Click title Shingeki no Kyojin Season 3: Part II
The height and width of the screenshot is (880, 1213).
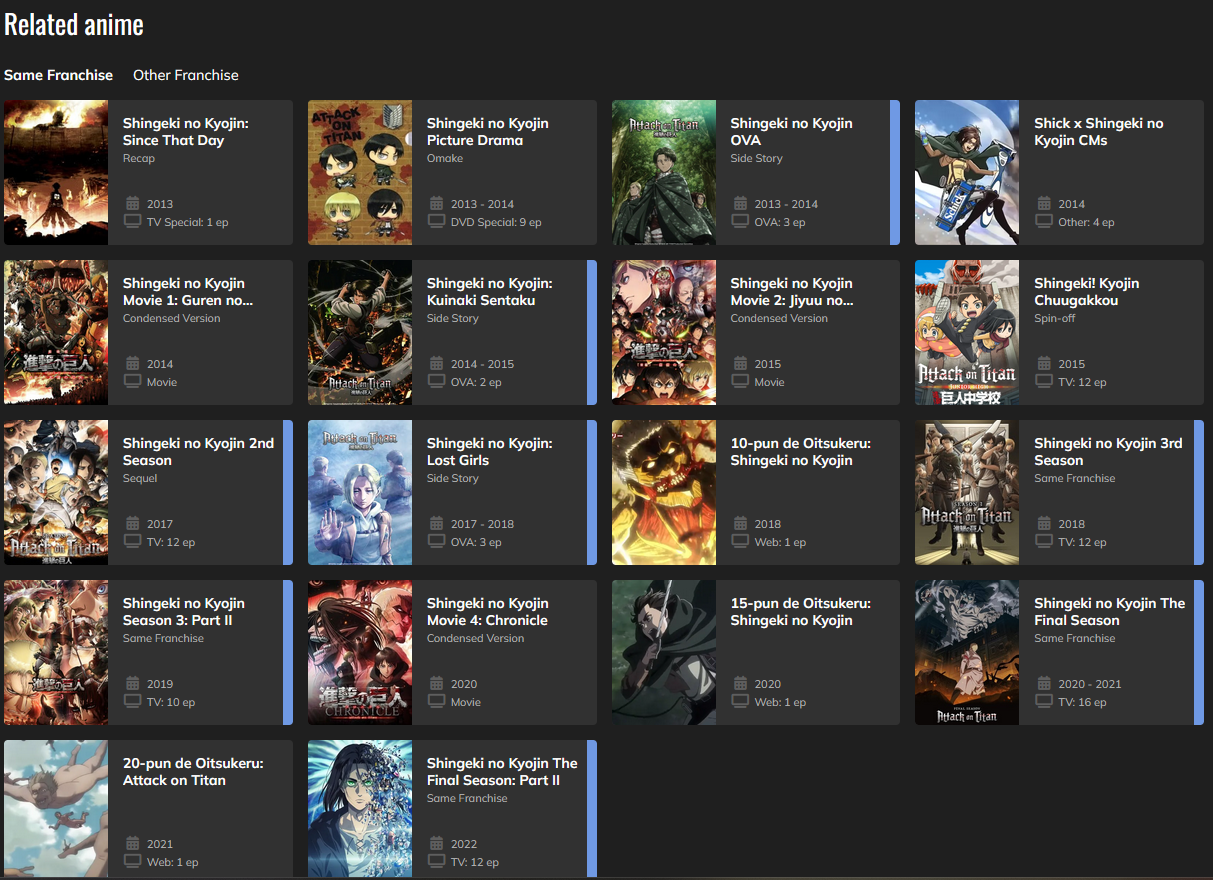(184, 612)
